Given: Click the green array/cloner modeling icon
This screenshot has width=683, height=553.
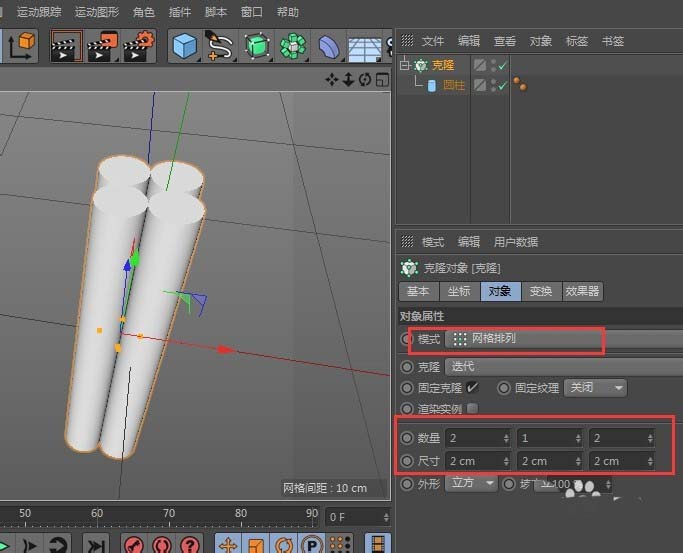Looking at the screenshot, I should point(293,46).
